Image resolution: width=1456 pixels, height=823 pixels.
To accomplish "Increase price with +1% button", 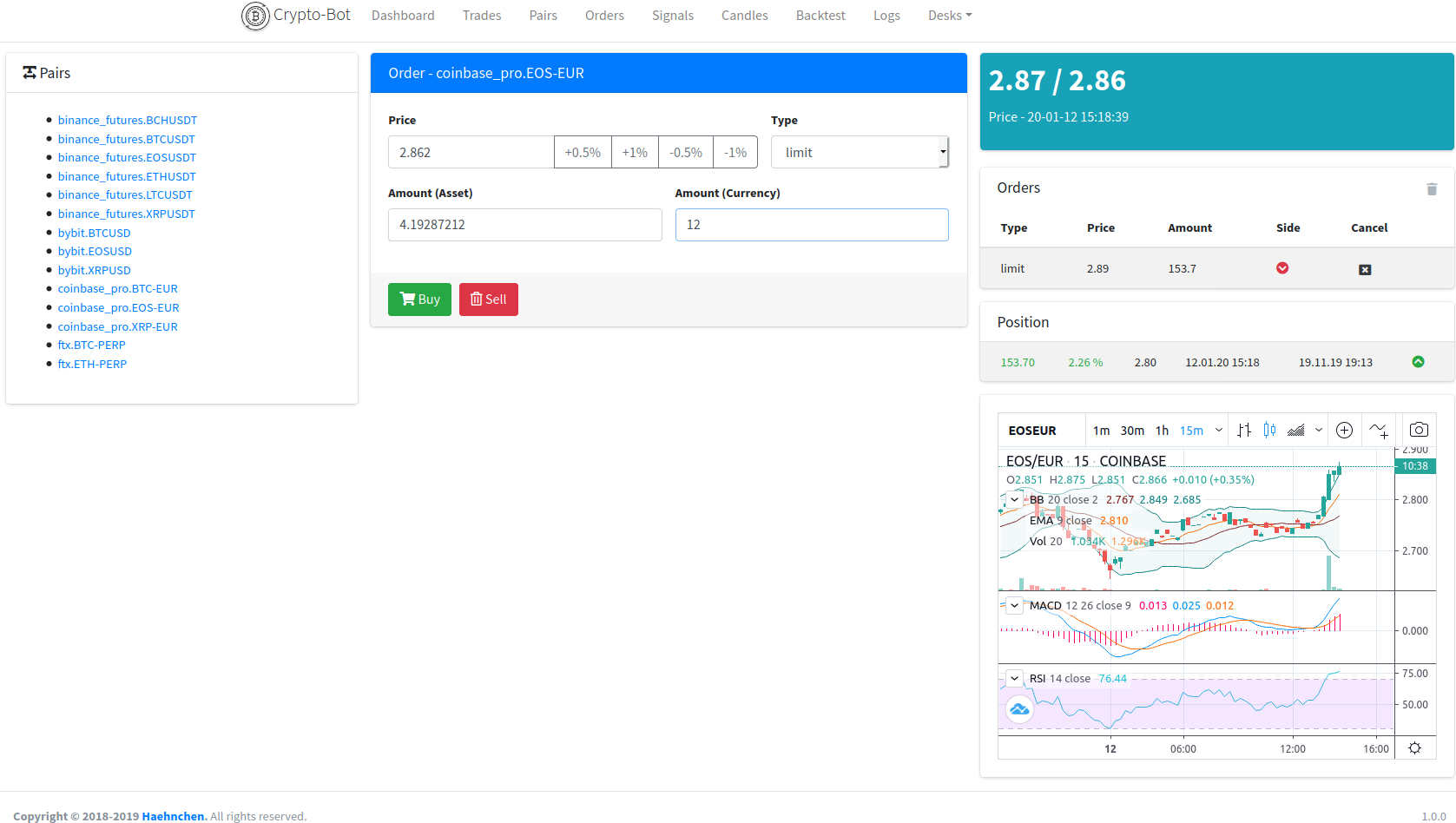I will coord(635,153).
